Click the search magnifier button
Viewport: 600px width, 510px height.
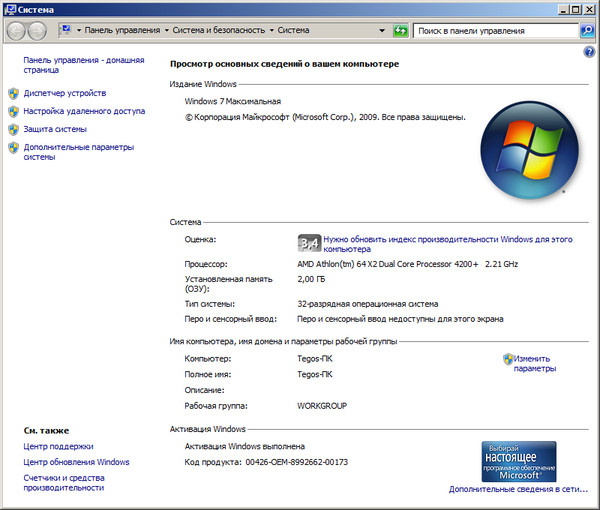pyautogui.click(x=587, y=30)
